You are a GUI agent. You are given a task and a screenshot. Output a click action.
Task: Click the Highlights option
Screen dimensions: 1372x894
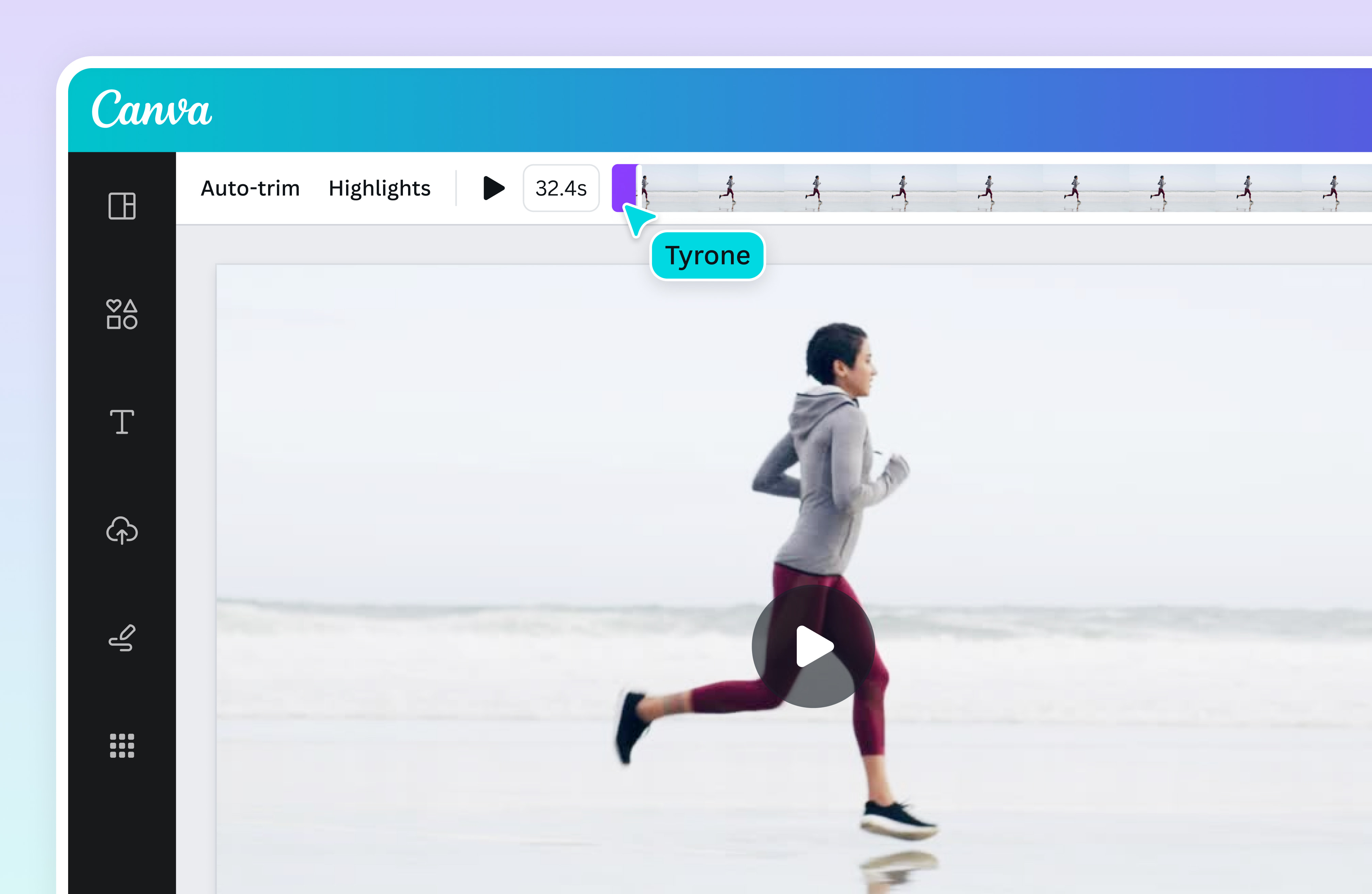(379, 188)
